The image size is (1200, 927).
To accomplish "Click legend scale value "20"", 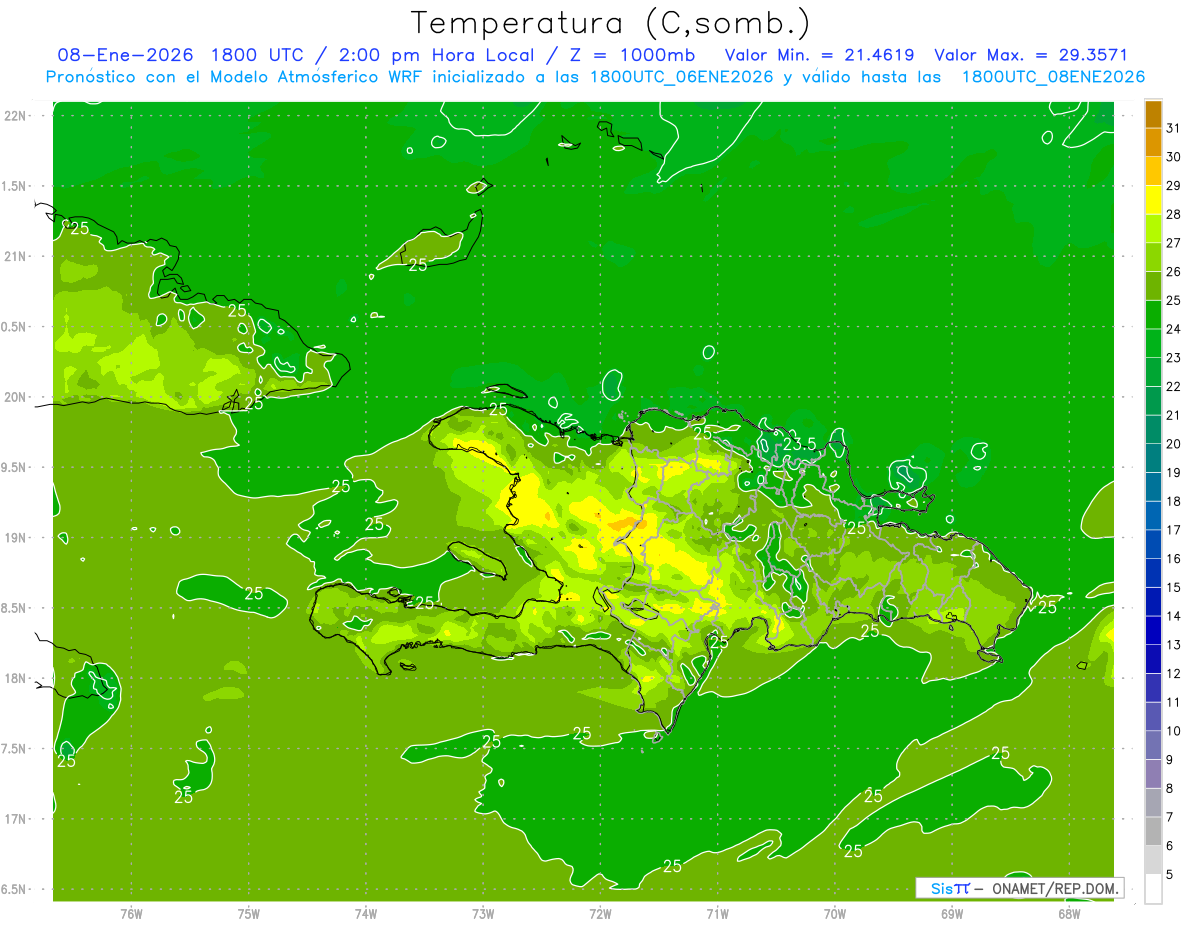I will (x=1174, y=444).
